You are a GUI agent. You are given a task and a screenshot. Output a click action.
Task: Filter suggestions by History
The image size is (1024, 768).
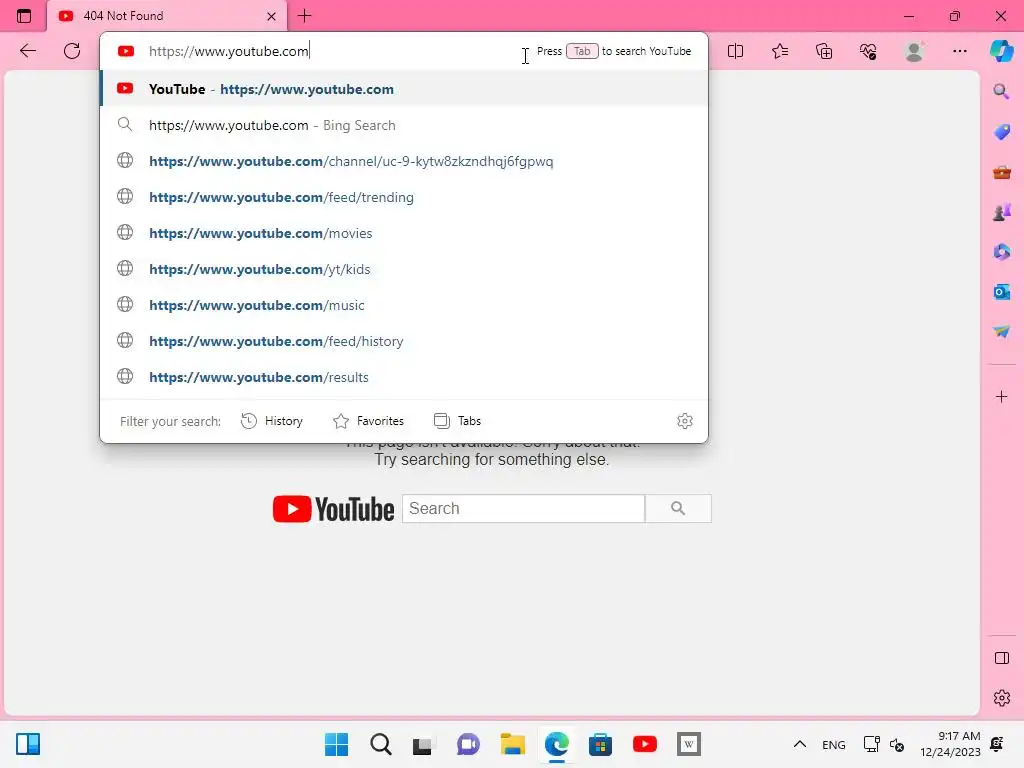(x=272, y=421)
